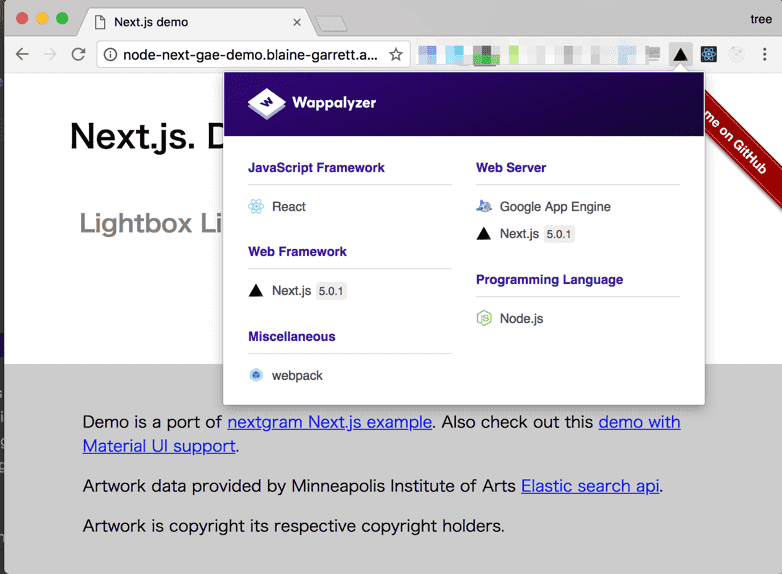
Task: Click the Lightbox subheading text
Action: (x=151, y=223)
